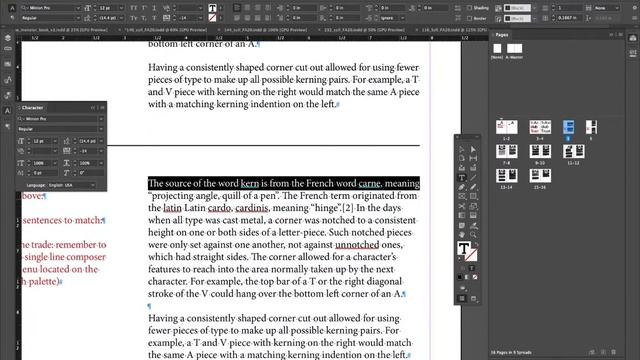Click the Stroke color box in toolbox
The height and width of the screenshot is (360, 640).
coord(471,255)
